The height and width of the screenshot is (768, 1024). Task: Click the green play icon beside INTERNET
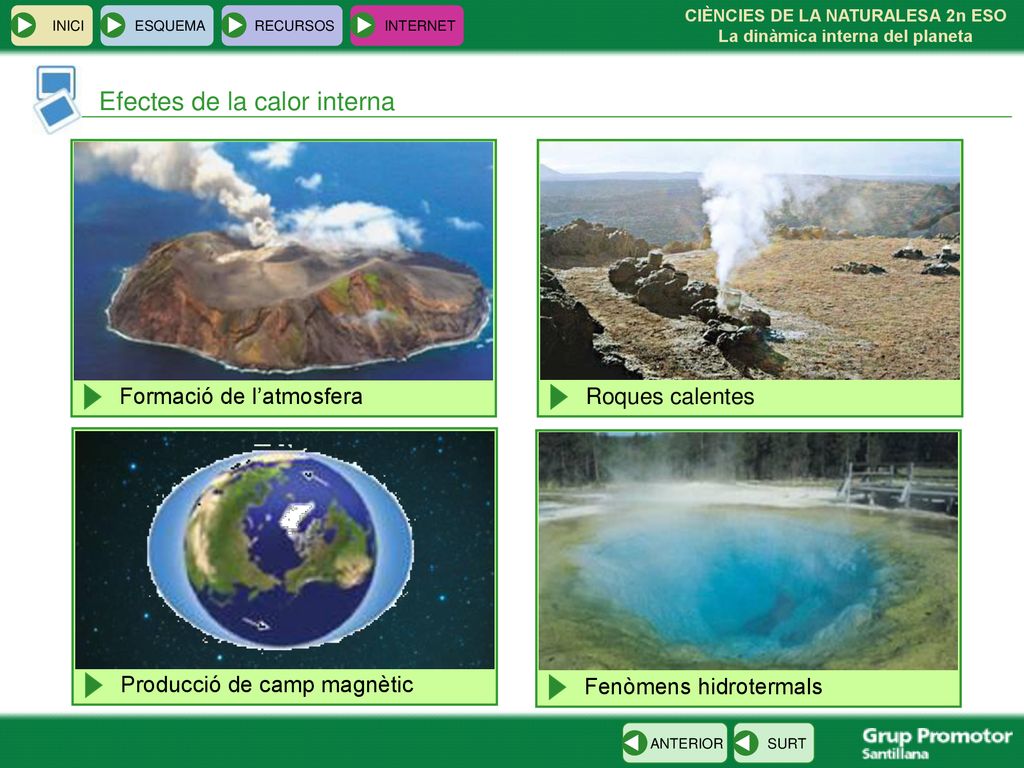(364, 25)
